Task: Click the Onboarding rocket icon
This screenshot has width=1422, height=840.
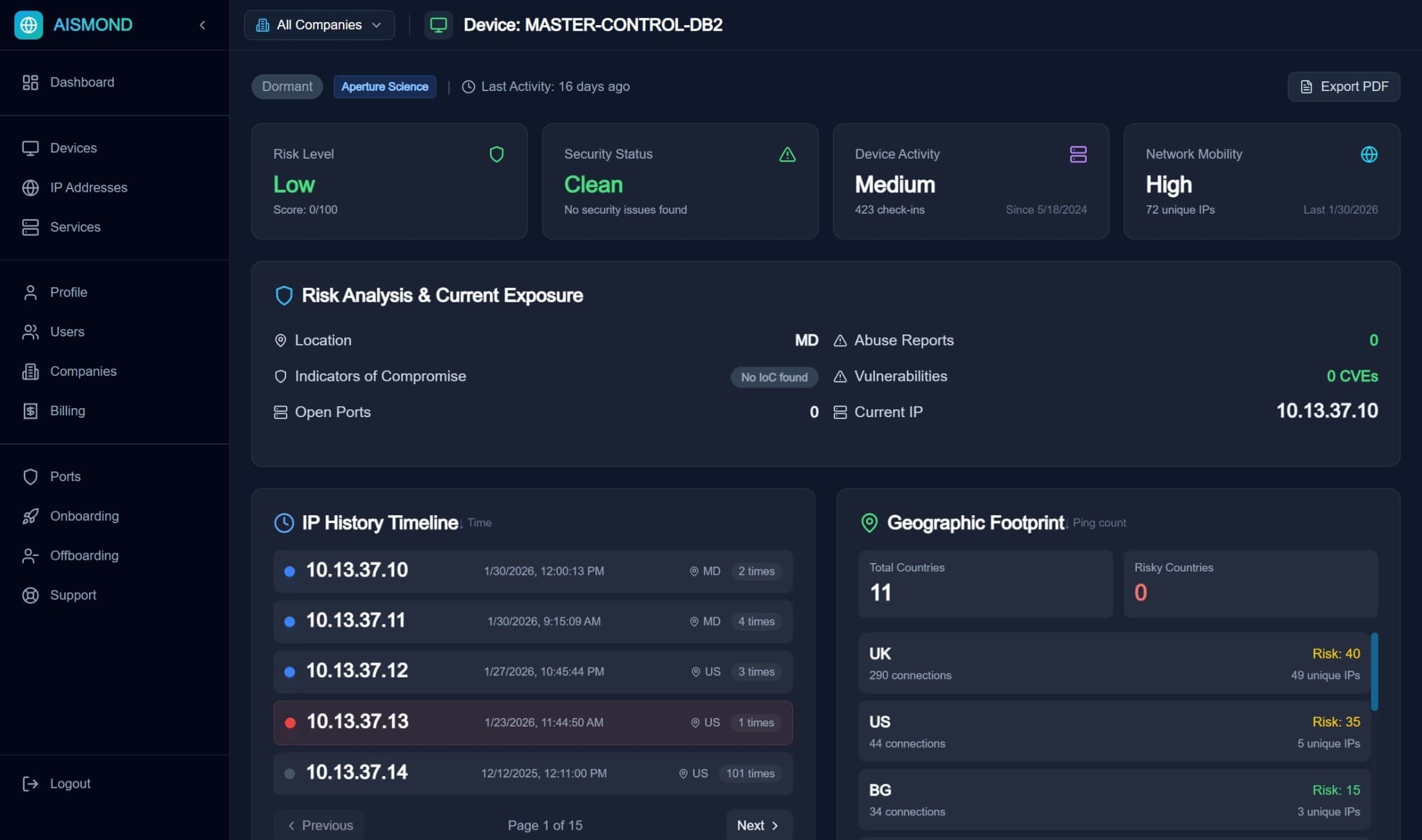Action: (x=30, y=516)
